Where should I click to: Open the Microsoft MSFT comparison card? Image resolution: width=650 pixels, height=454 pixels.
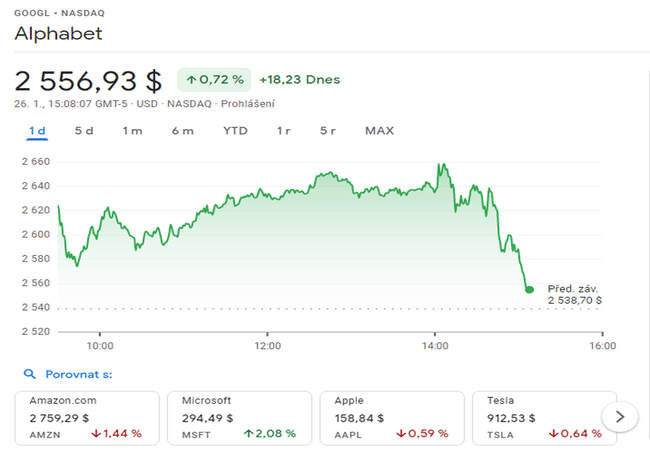pyautogui.click(x=240, y=417)
